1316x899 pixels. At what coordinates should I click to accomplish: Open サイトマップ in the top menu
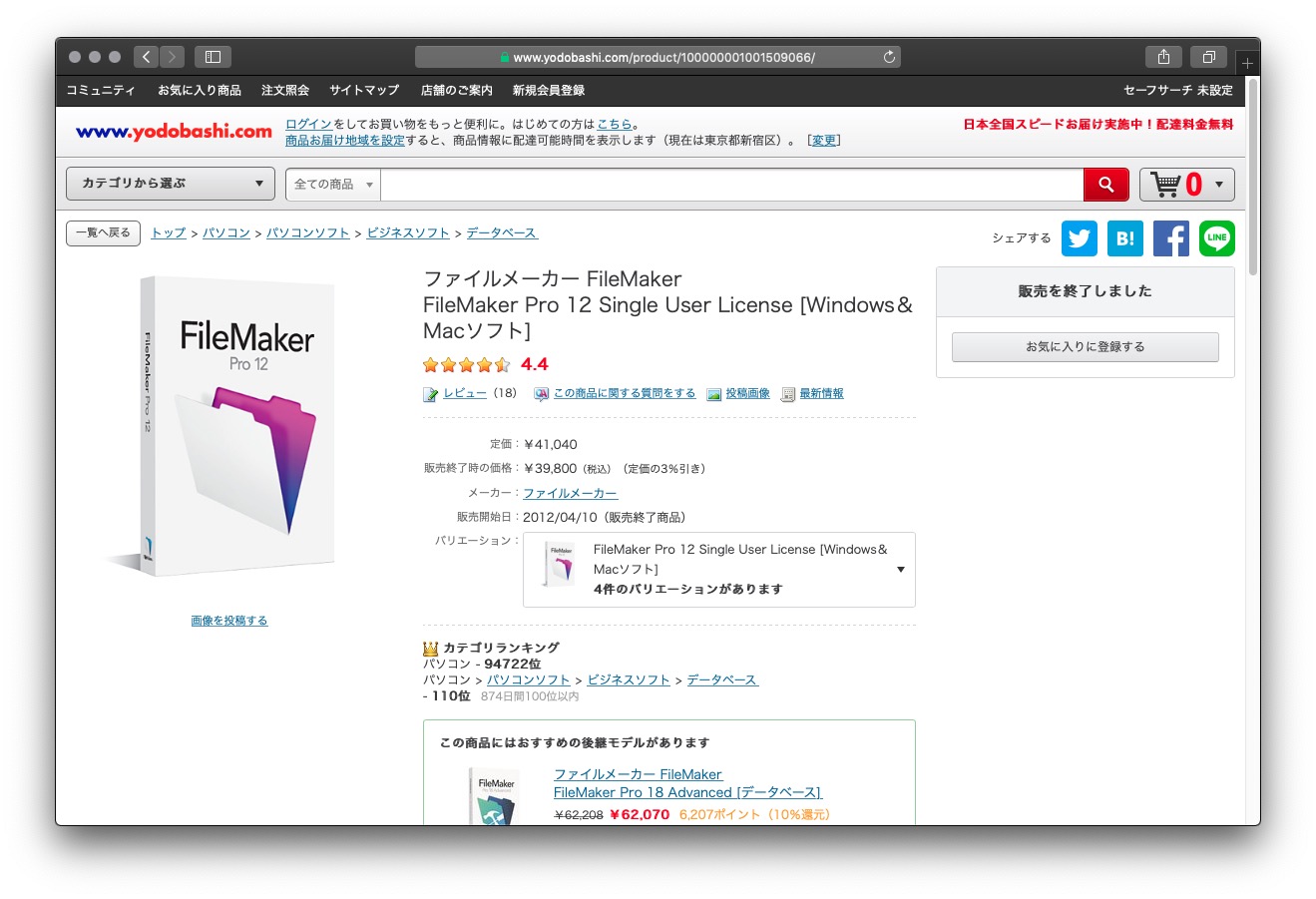point(364,90)
